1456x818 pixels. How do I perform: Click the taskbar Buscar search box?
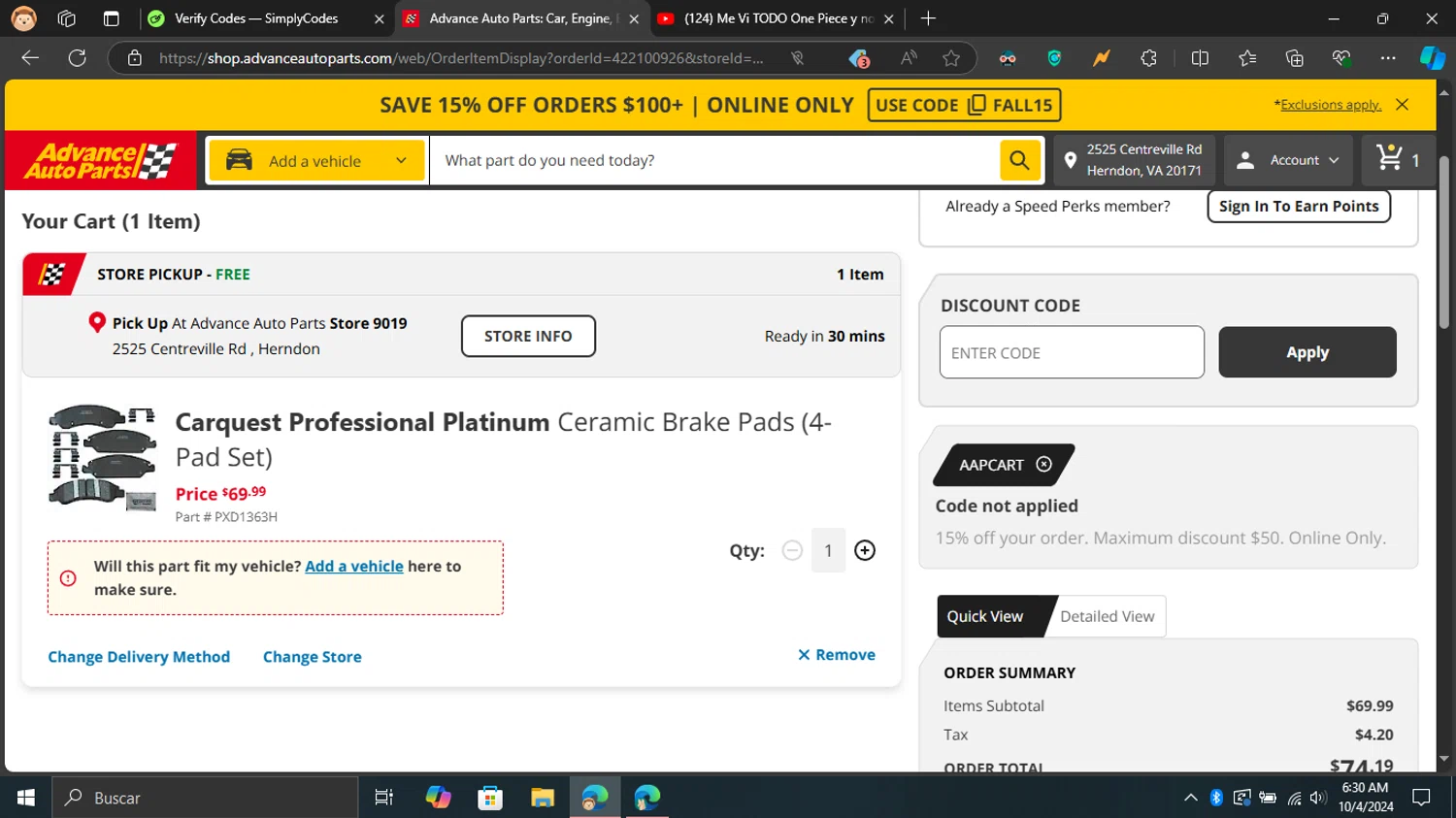pyautogui.click(x=205, y=798)
